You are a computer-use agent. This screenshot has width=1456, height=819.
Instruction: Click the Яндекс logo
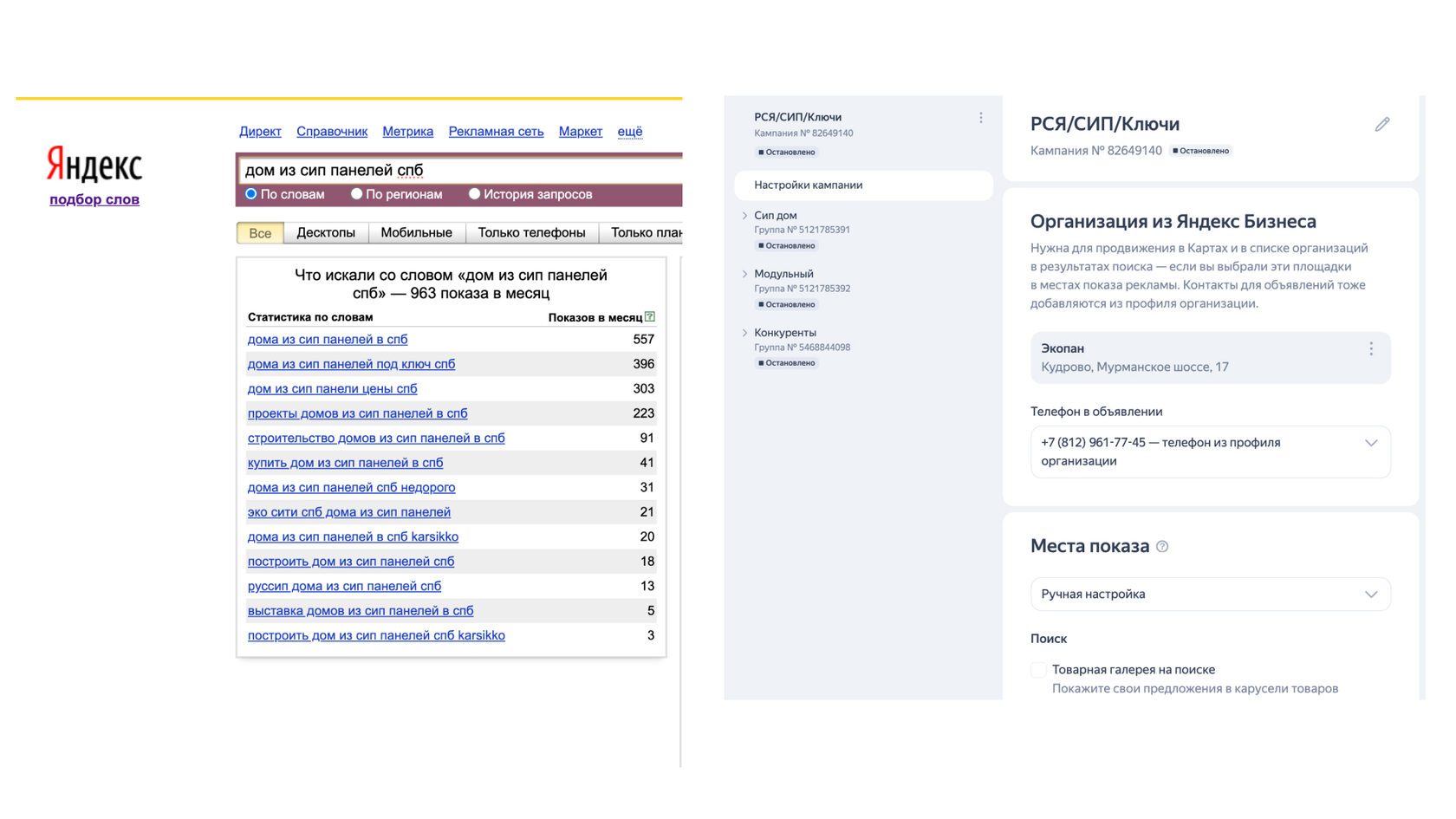[94, 164]
